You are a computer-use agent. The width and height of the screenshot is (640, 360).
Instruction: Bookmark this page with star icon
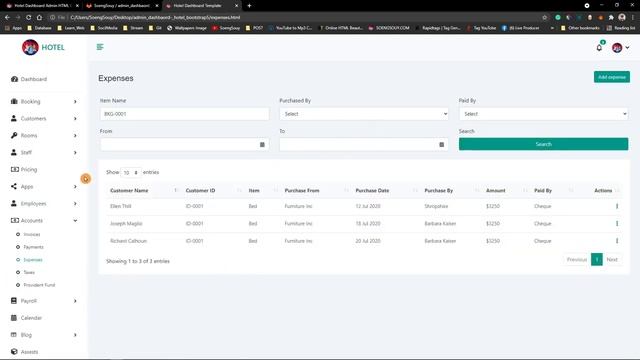point(544,18)
